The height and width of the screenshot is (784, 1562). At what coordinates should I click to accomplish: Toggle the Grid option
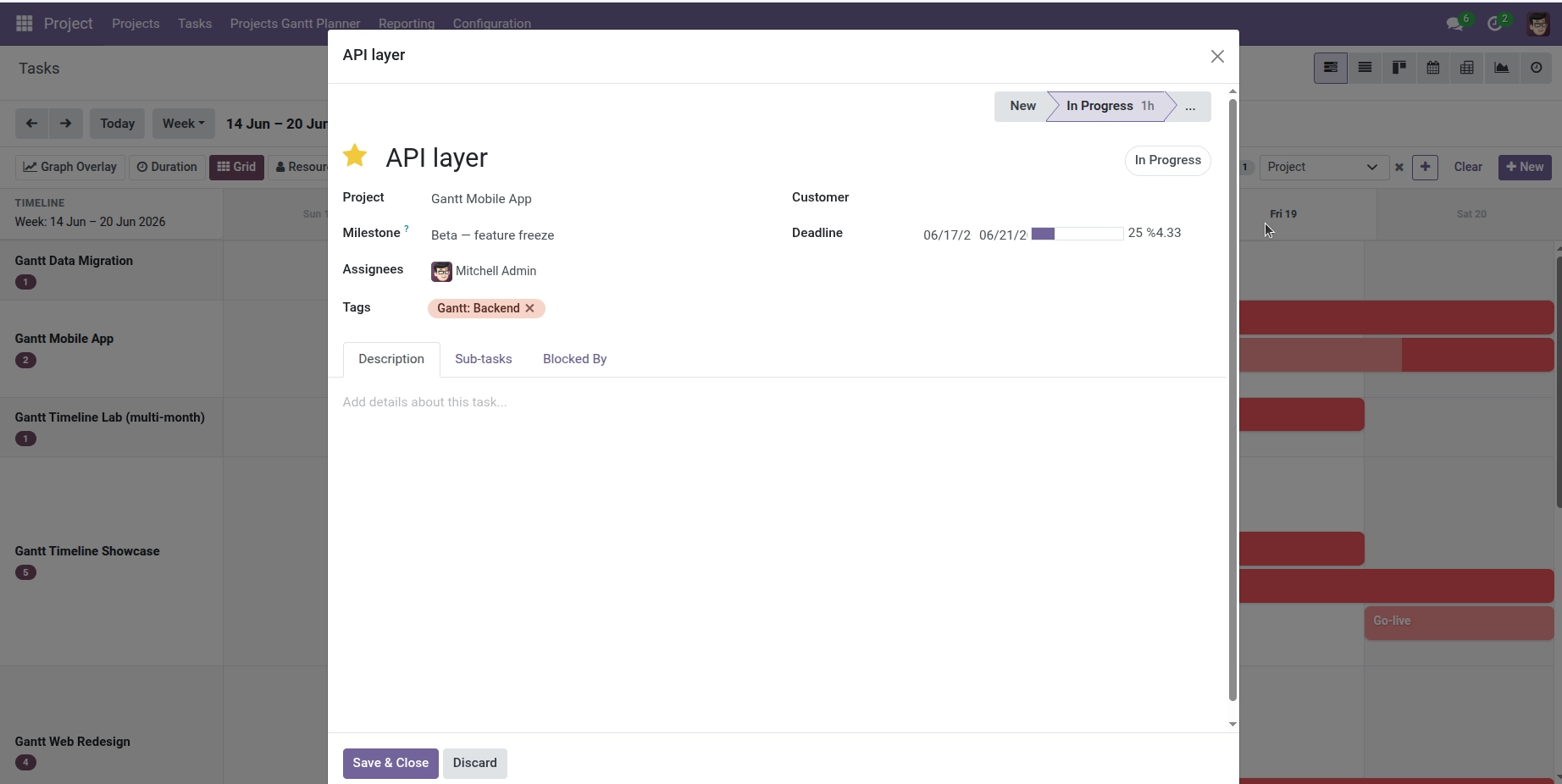(x=237, y=167)
